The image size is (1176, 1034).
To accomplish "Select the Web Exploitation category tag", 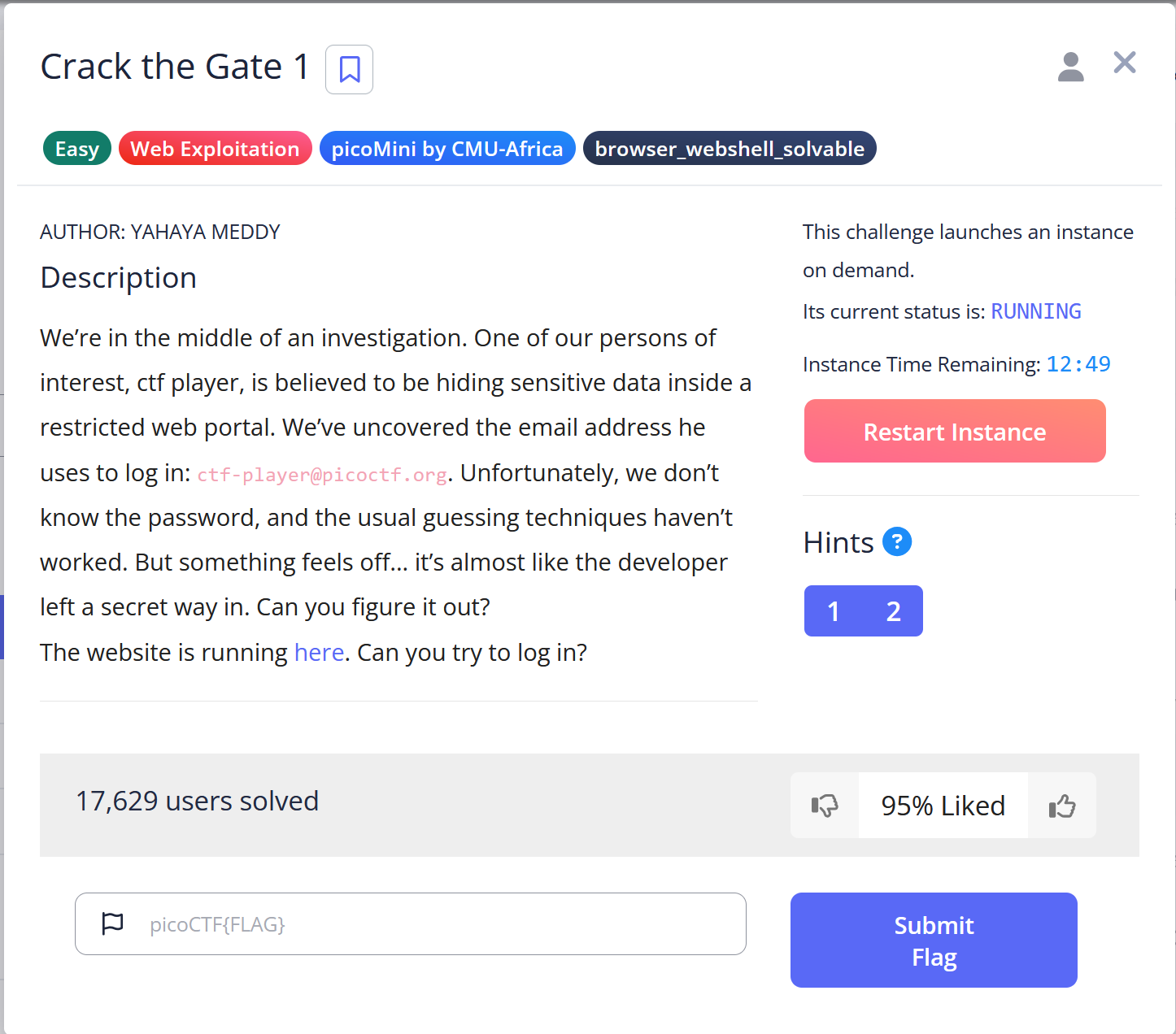I will pyautogui.click(x=215, y=148).
